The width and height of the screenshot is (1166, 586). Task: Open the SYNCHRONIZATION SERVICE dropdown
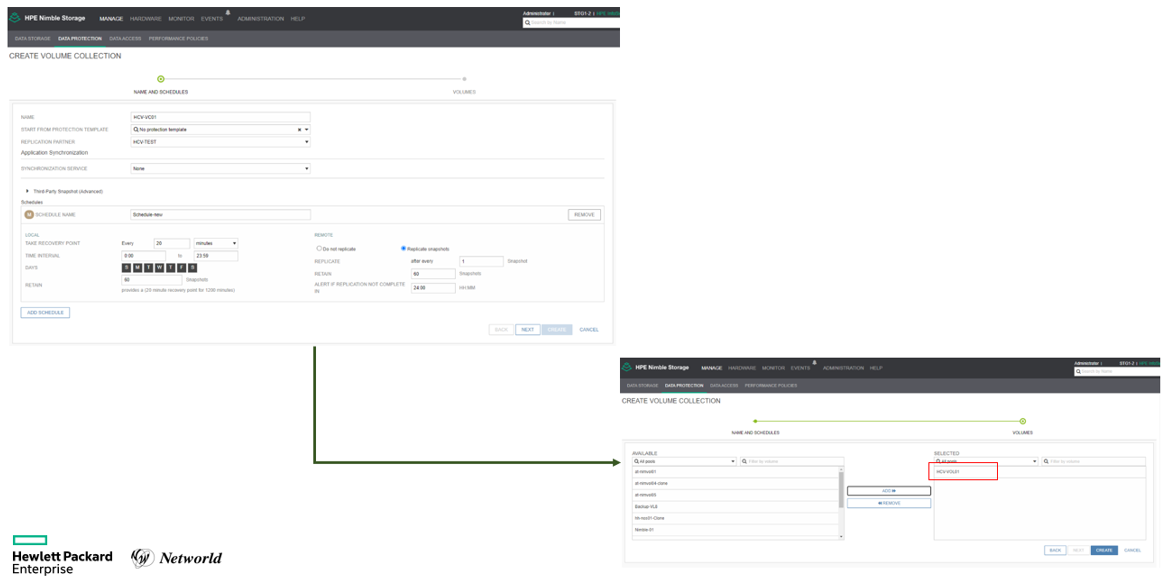point(220,169)
